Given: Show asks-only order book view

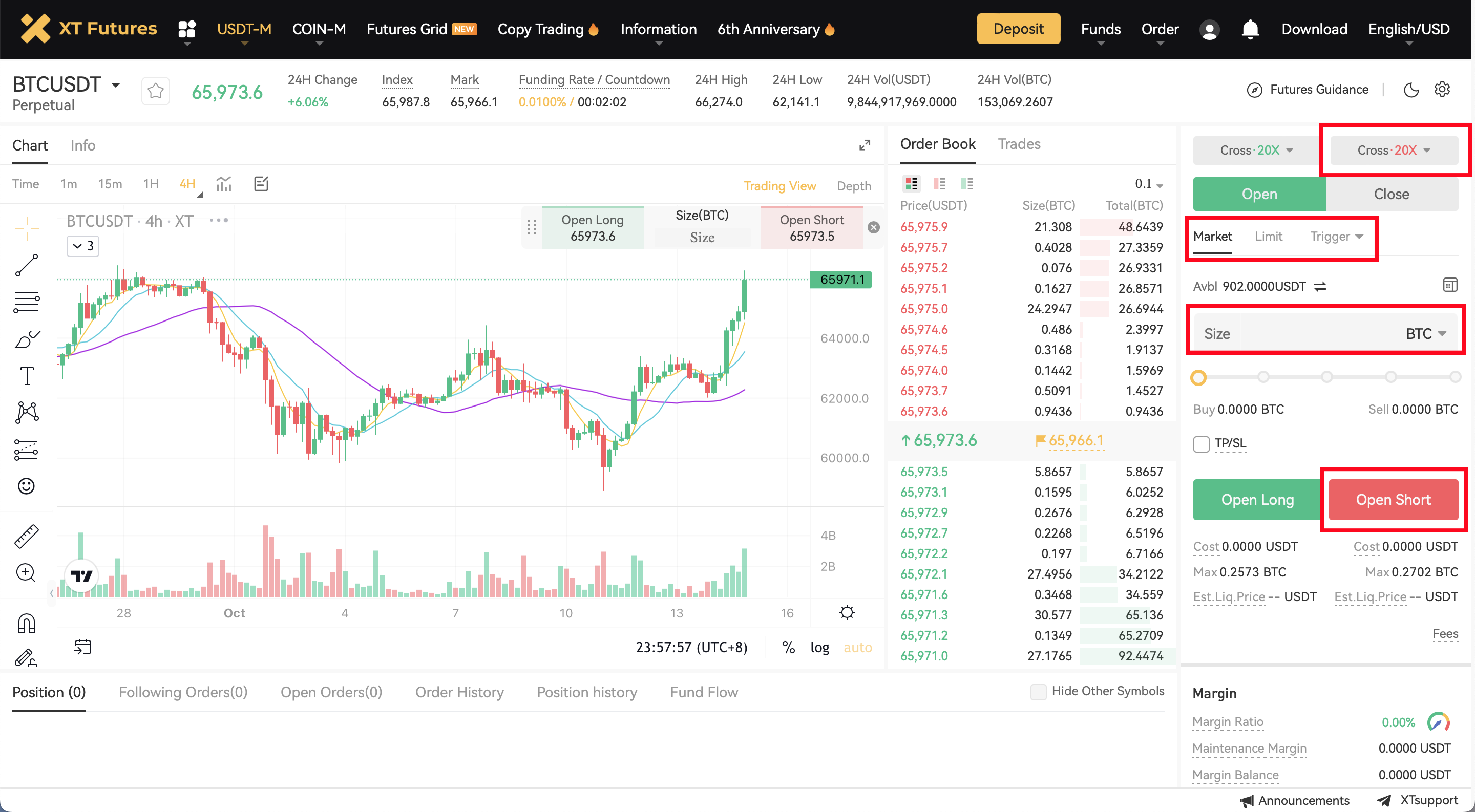Looking at the screenshot, I should 939,184.
